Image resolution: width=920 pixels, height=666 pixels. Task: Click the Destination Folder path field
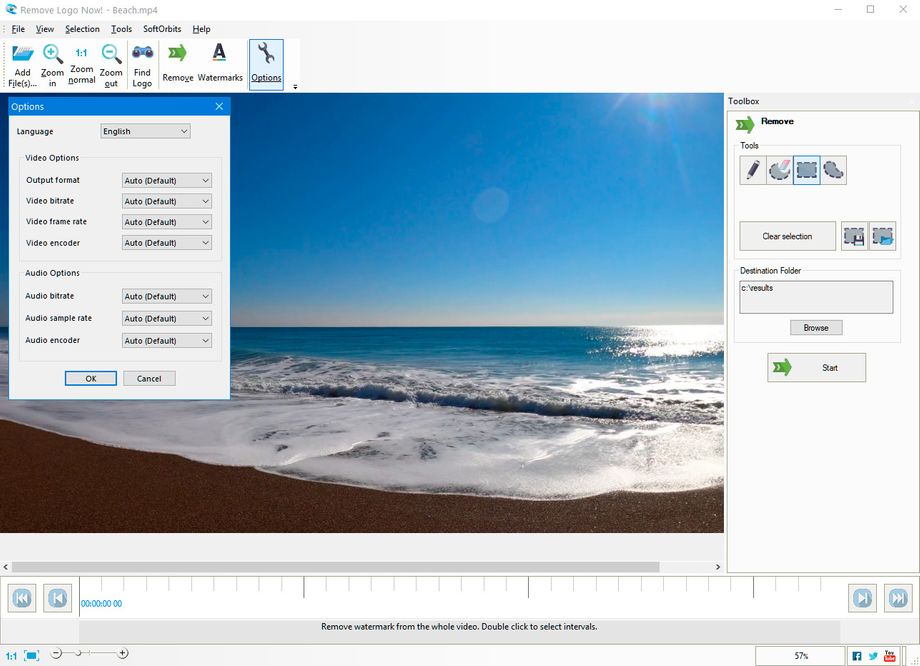pyautogui.click(x=816, y=296)
